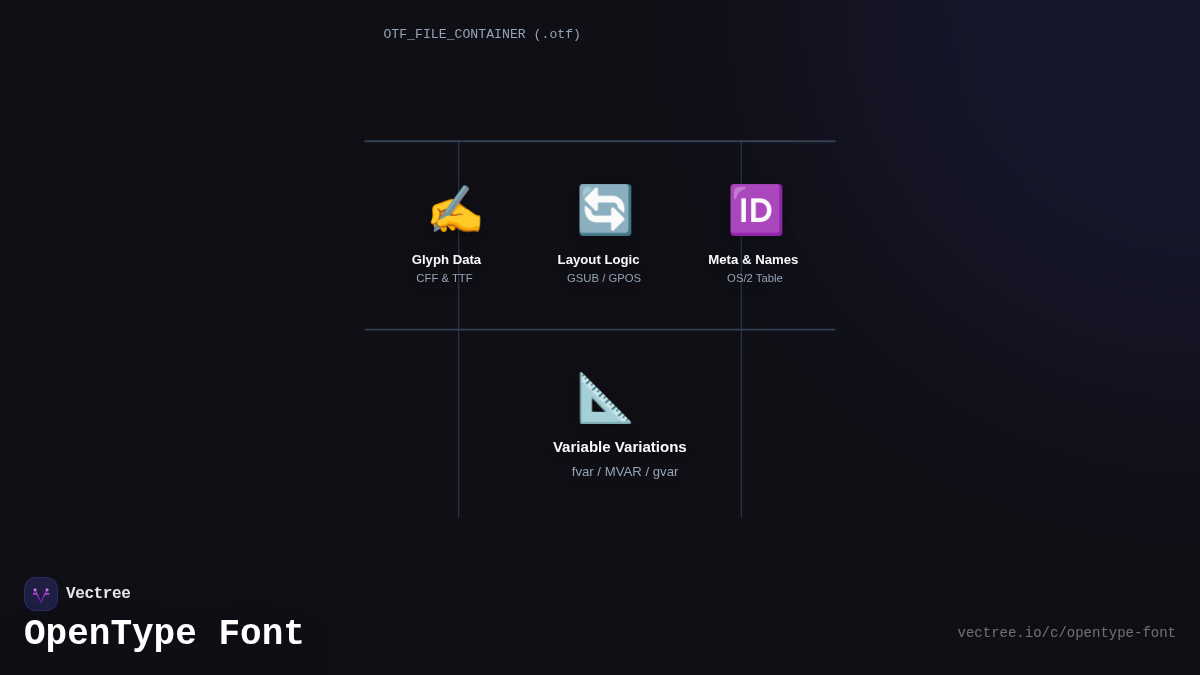Click the OS/2 Table subtitle
This screenshot has width=1200, height=675.
coord(755,278)
